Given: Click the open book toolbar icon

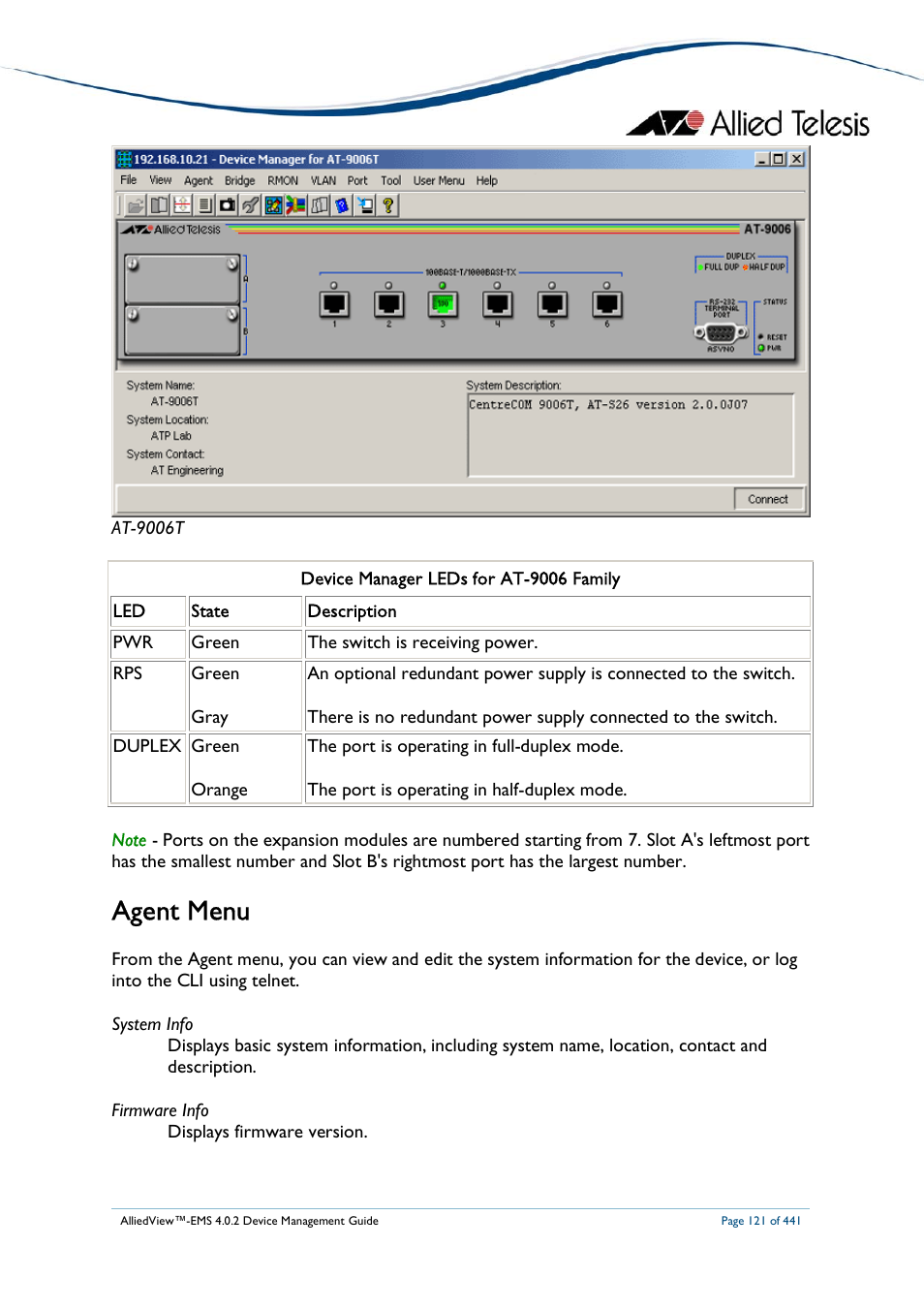Looking at the screenshot, I should [158, 205].
